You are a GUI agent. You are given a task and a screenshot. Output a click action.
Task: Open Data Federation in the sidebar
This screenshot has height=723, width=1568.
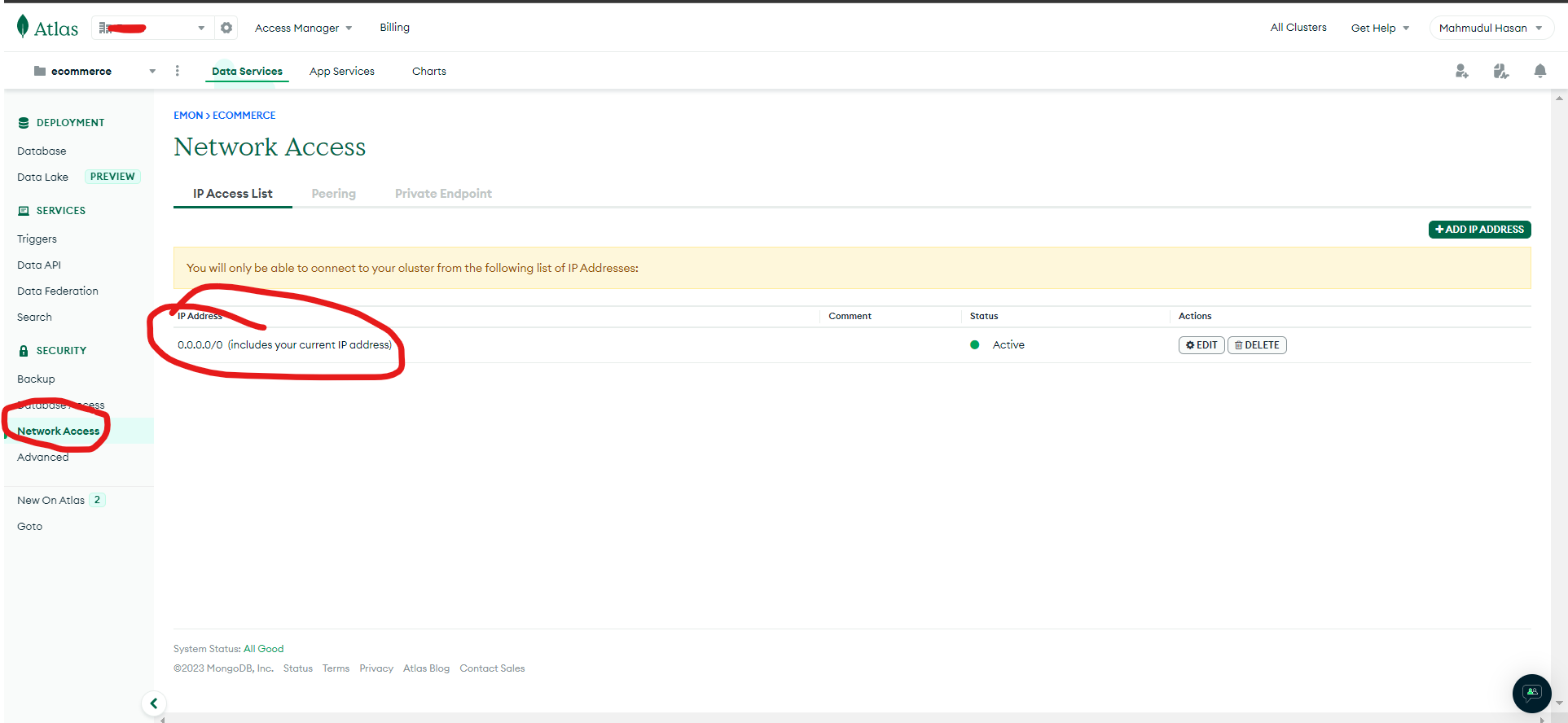(58, 291)
